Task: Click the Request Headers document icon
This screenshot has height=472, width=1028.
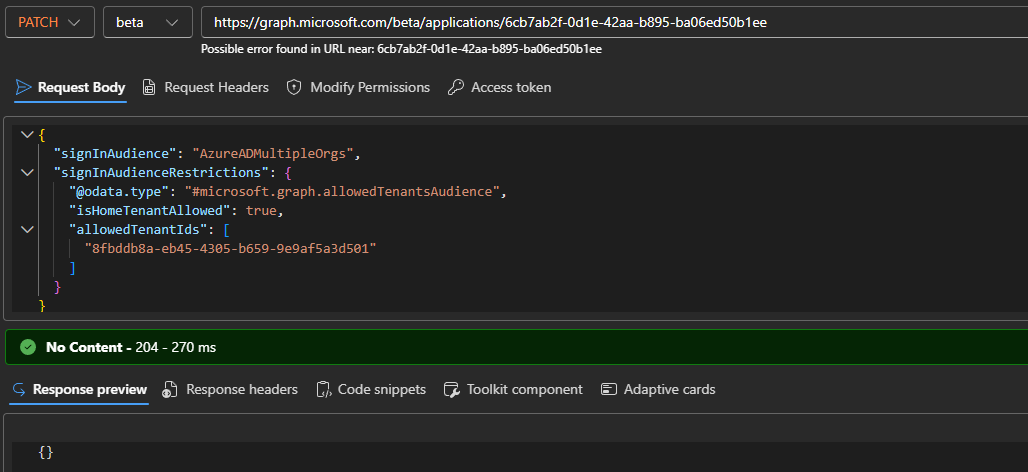Action: pyautogui.click(x=149, y=87)
